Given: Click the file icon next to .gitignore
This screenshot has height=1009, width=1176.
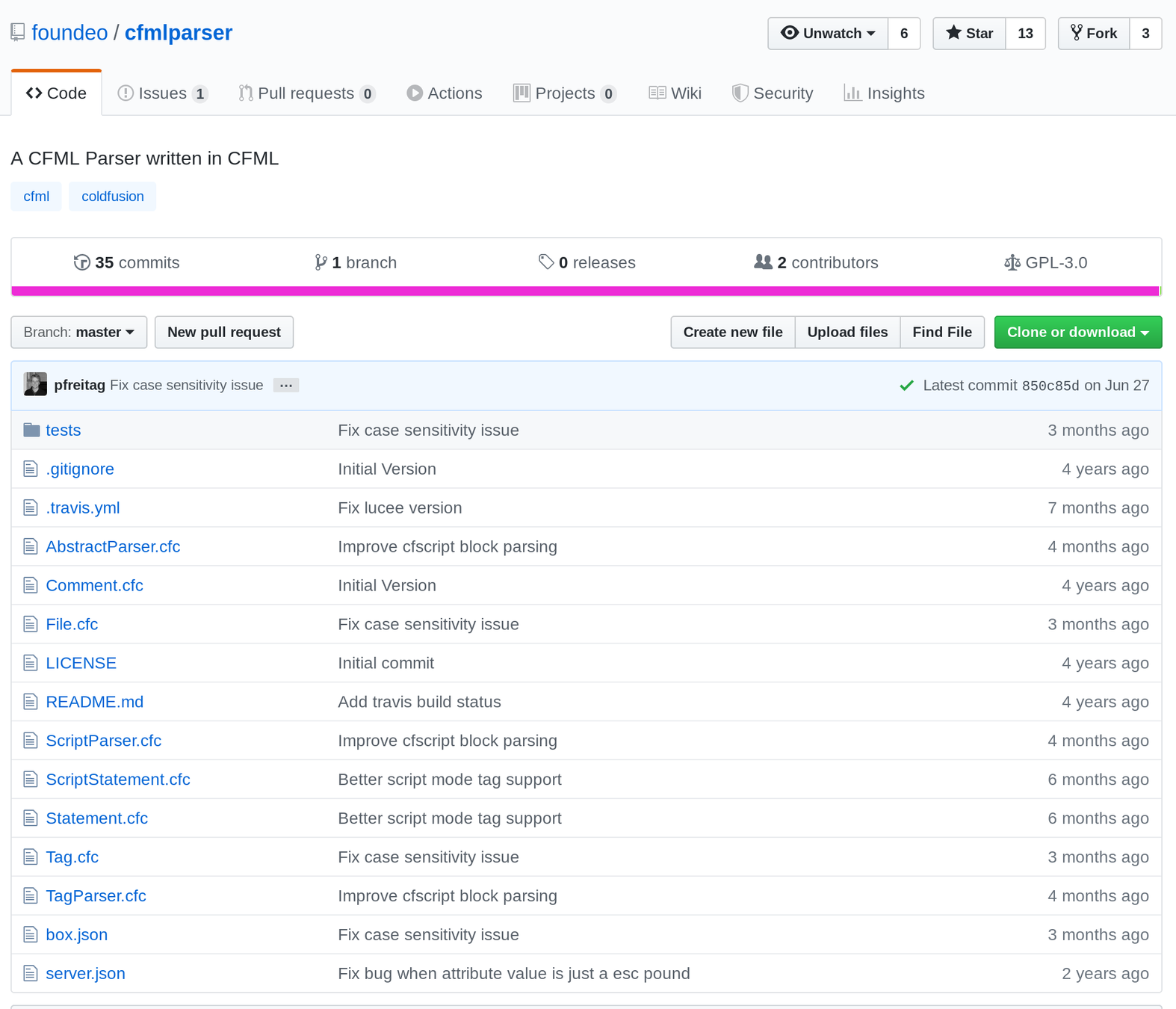Looking at the screenshot, I should [30, 469].
